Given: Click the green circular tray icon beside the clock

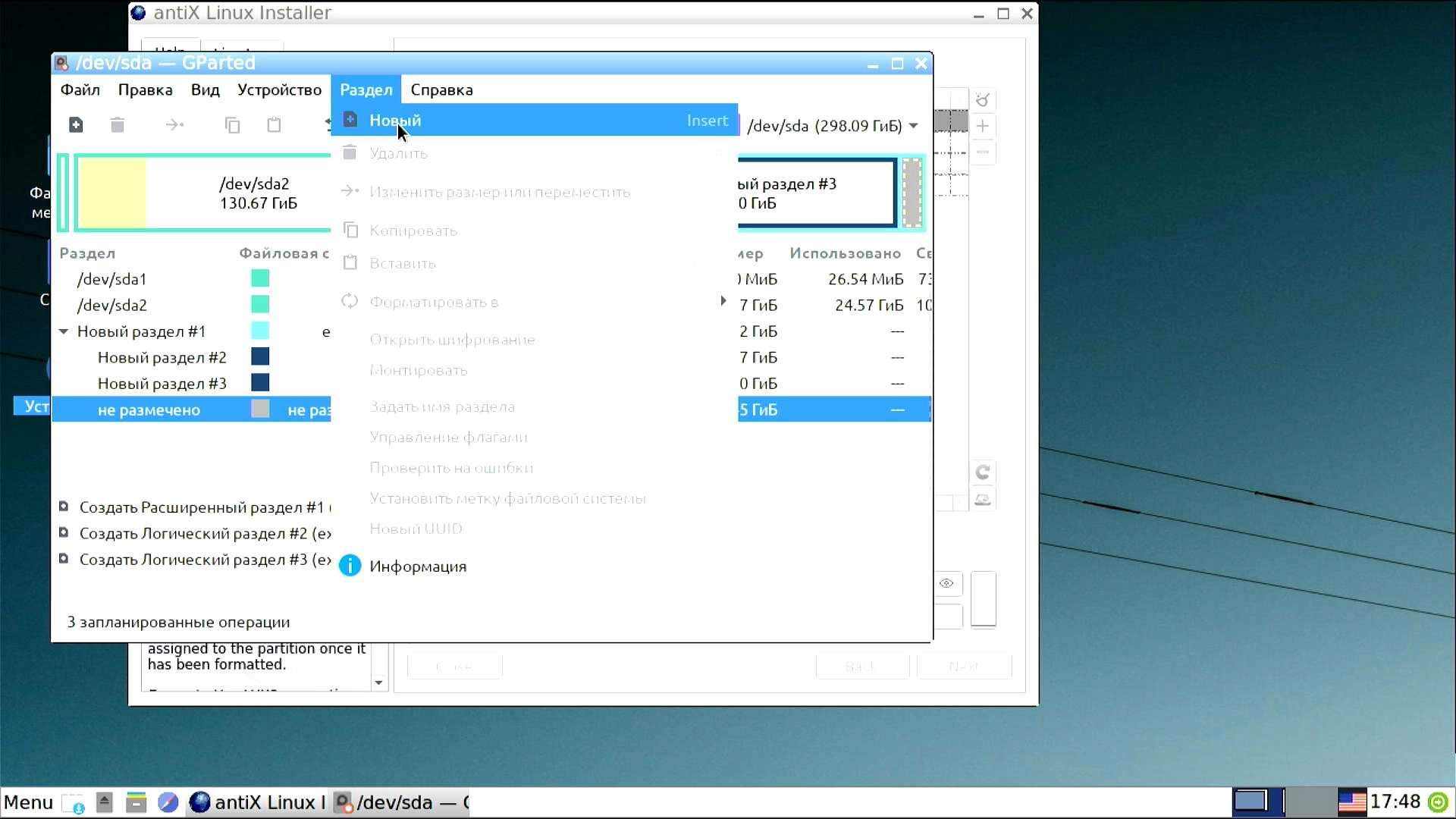Looking at the screenshot, I should pos(1438,802).
